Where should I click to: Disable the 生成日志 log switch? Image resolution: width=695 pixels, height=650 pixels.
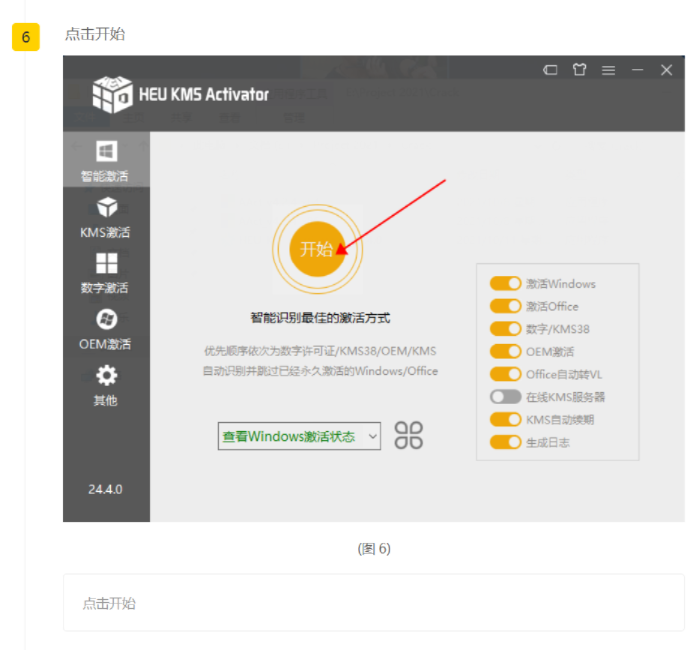tap(505, 442)
